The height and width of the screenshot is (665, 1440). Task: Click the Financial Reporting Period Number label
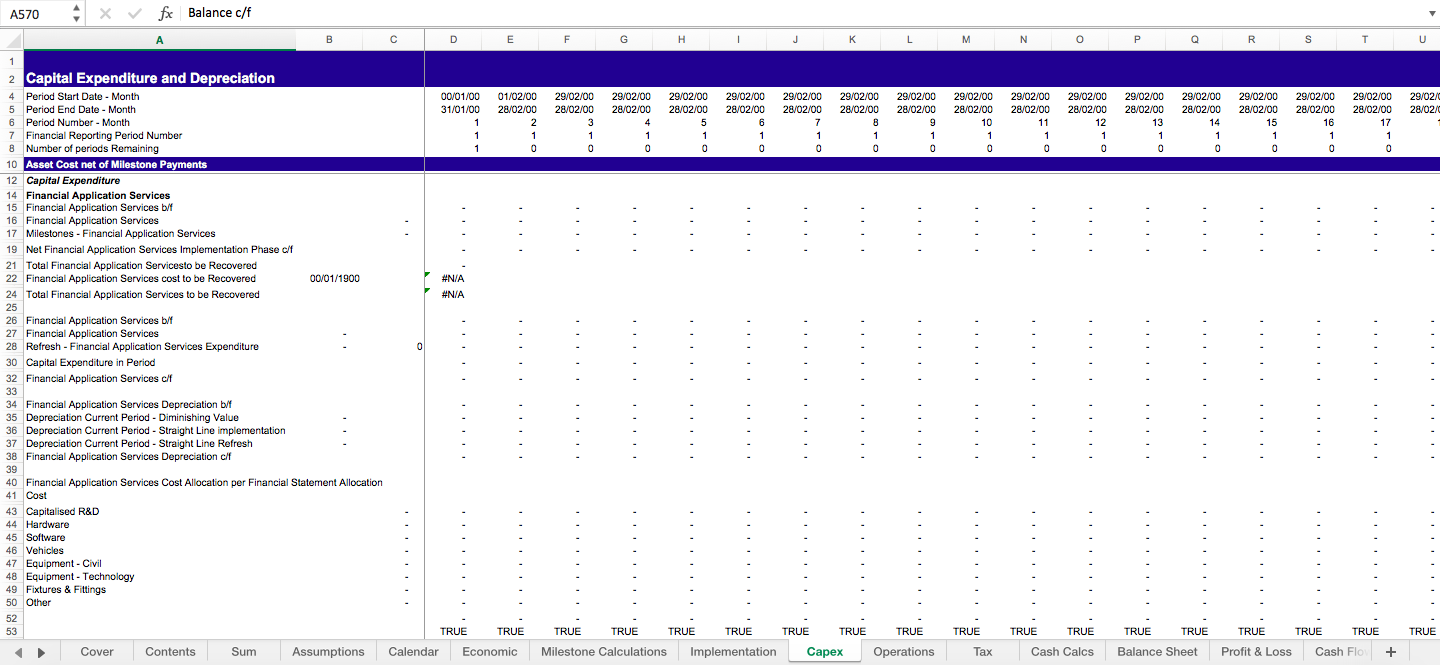pos(104,136)
